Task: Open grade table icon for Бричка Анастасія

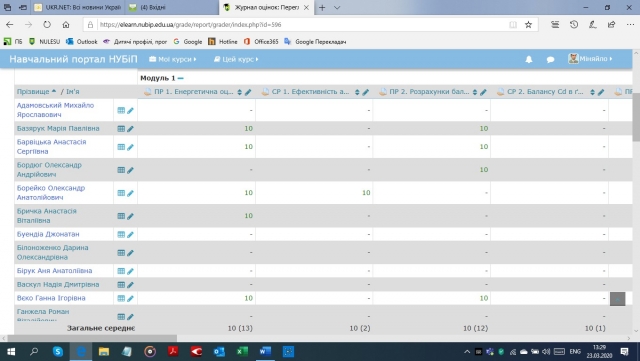Action: point(121,216)
